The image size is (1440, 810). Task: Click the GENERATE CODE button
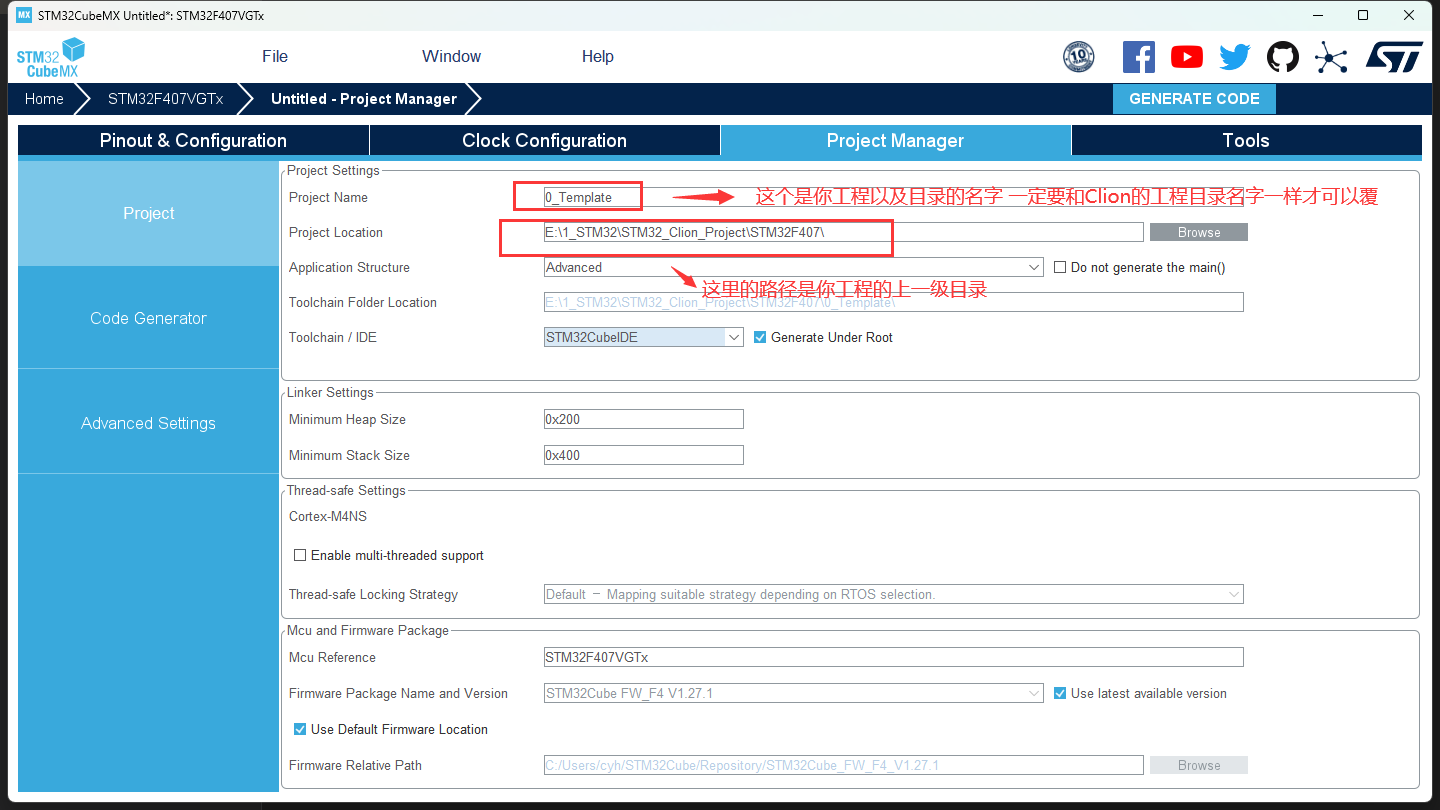tap(1194, 99)
